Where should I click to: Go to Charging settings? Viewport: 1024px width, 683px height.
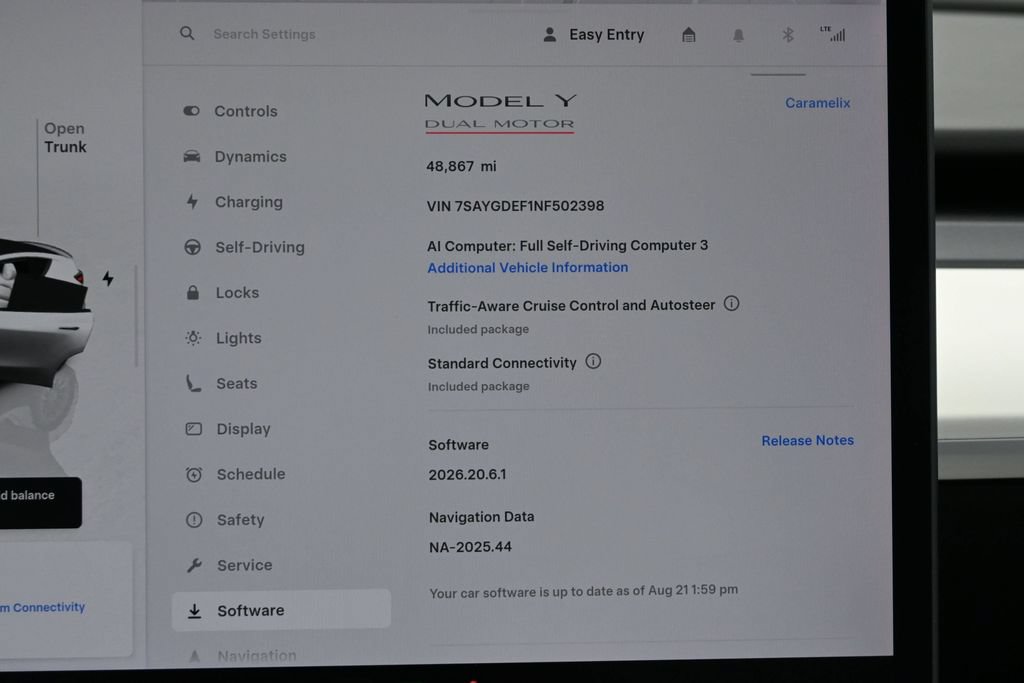[234, 202]
